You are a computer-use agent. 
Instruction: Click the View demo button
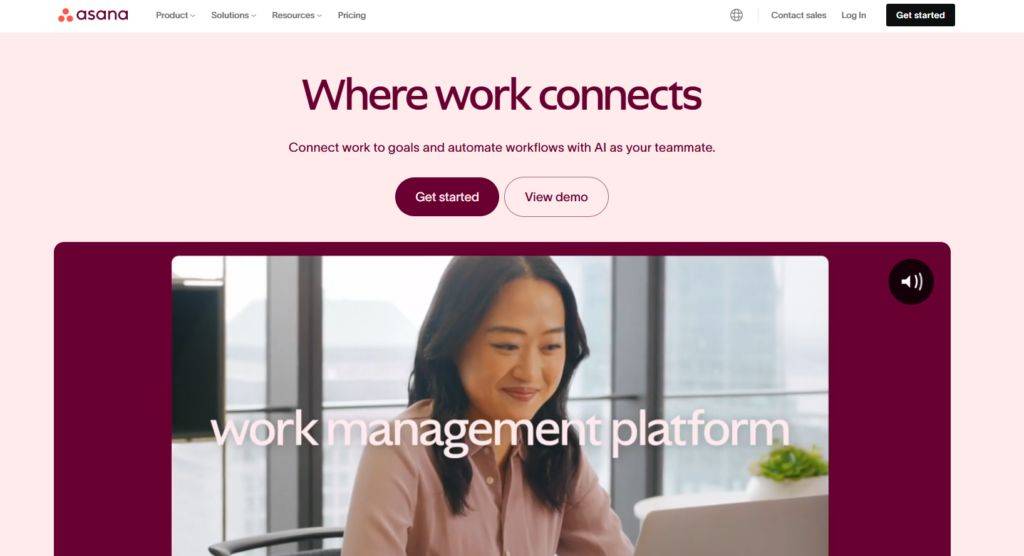point(556,197)
